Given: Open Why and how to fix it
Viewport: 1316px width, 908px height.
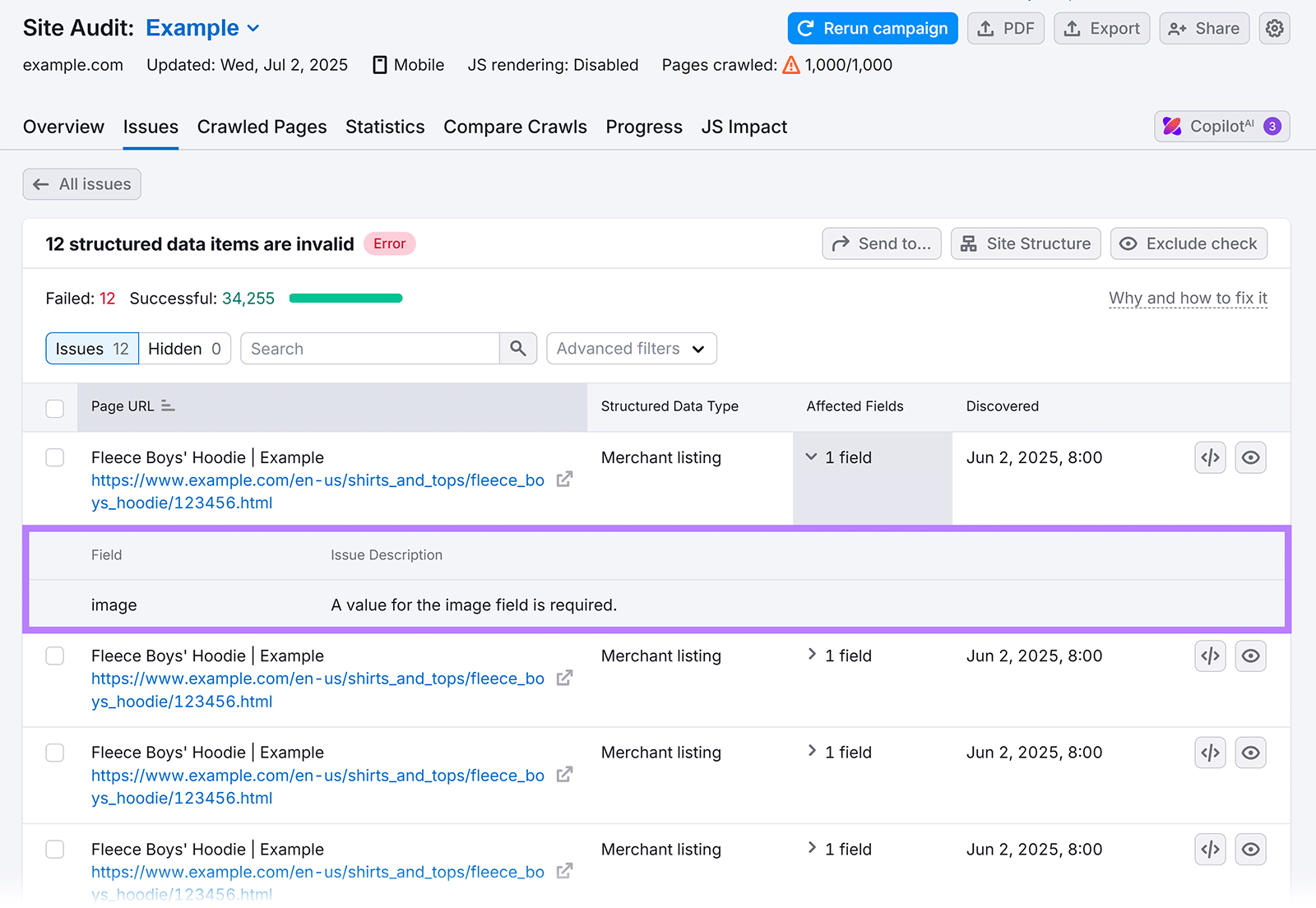Looking at the screenshot, I should pos(1187,298).
